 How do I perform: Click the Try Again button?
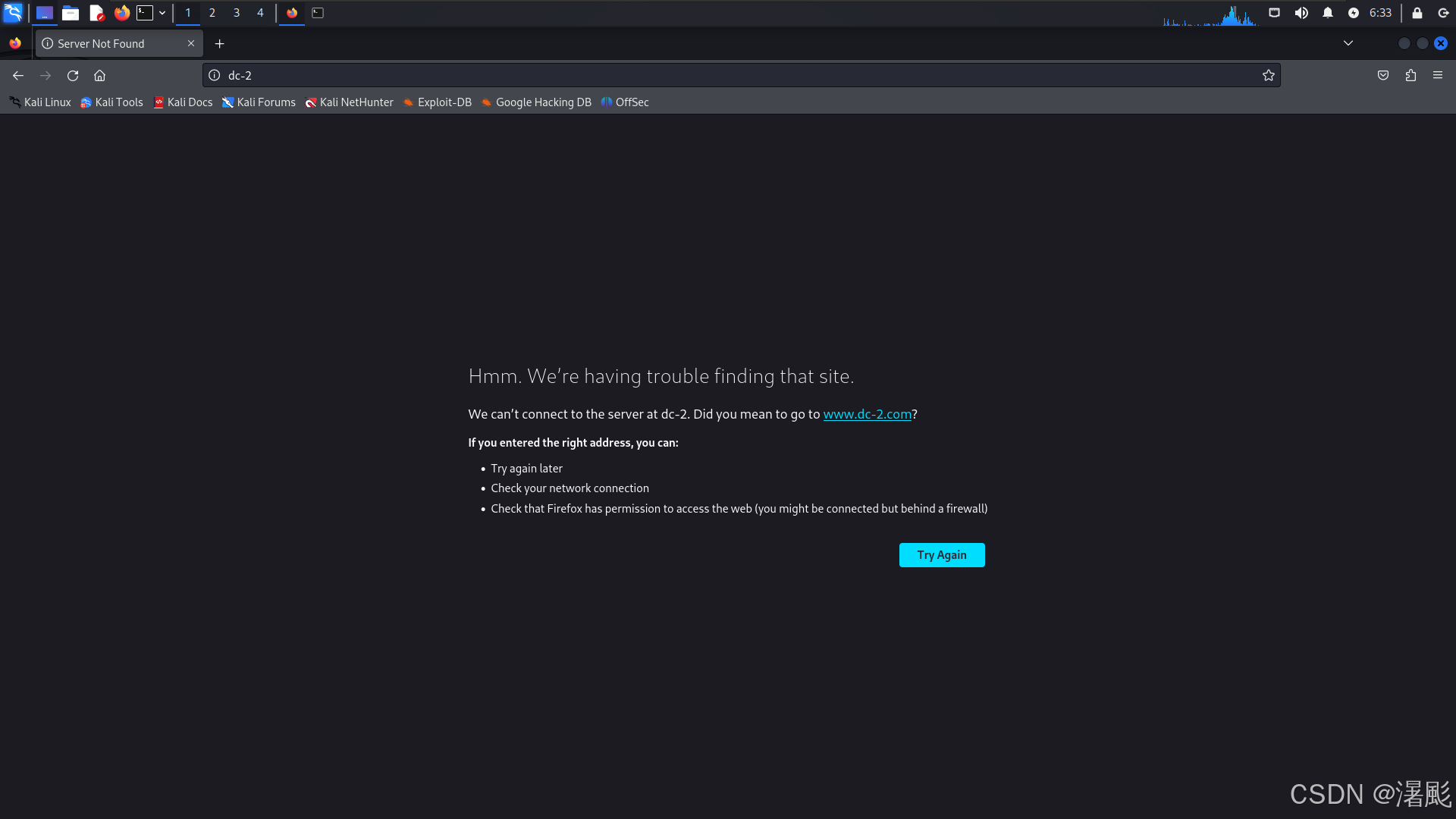[941, 555]
